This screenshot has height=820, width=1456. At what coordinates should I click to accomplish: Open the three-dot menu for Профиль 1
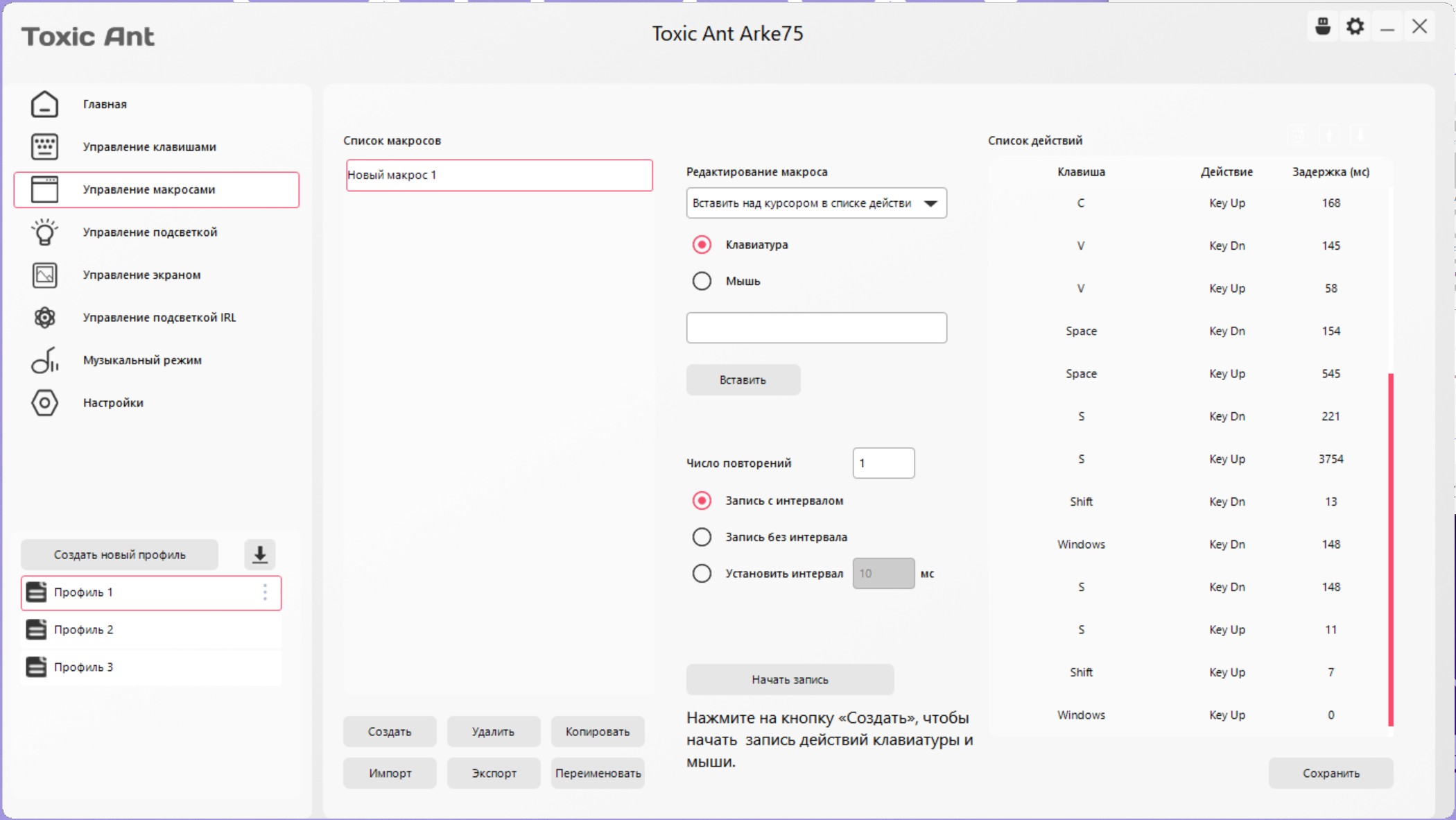pyautogui.click(x=265, y=592)
